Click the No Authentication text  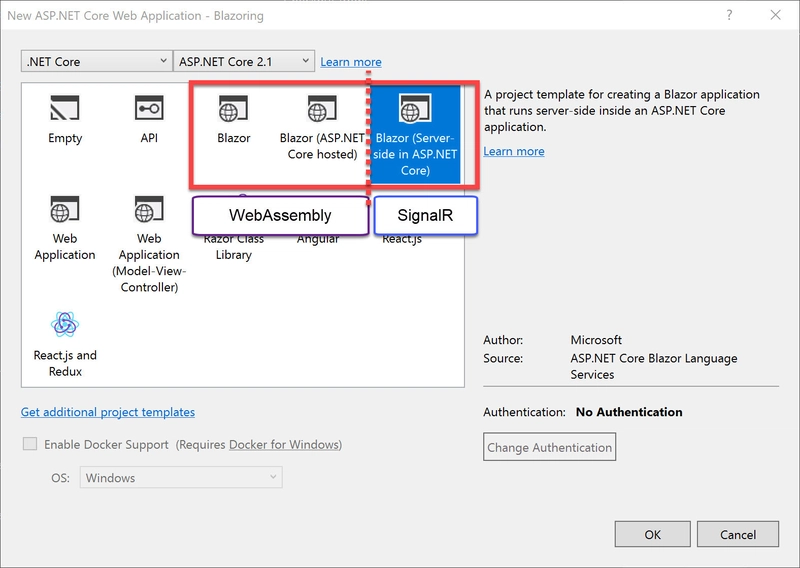click(x=629, y=412)
